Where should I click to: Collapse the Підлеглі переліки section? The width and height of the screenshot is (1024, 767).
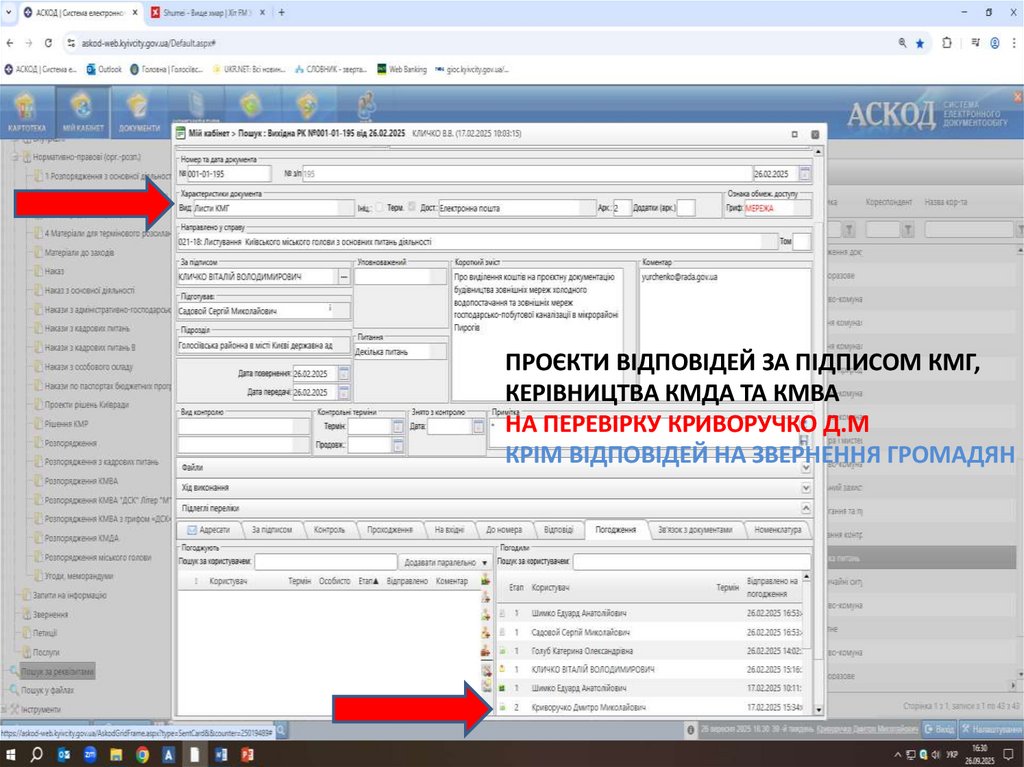pos(806,508)
